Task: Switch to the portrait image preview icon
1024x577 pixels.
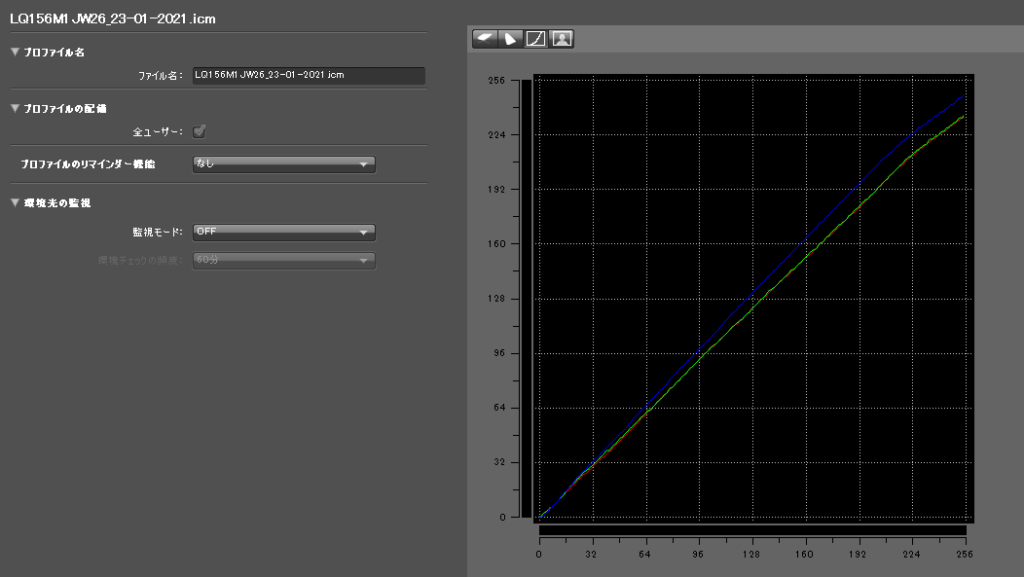Action: pos(562,39)
